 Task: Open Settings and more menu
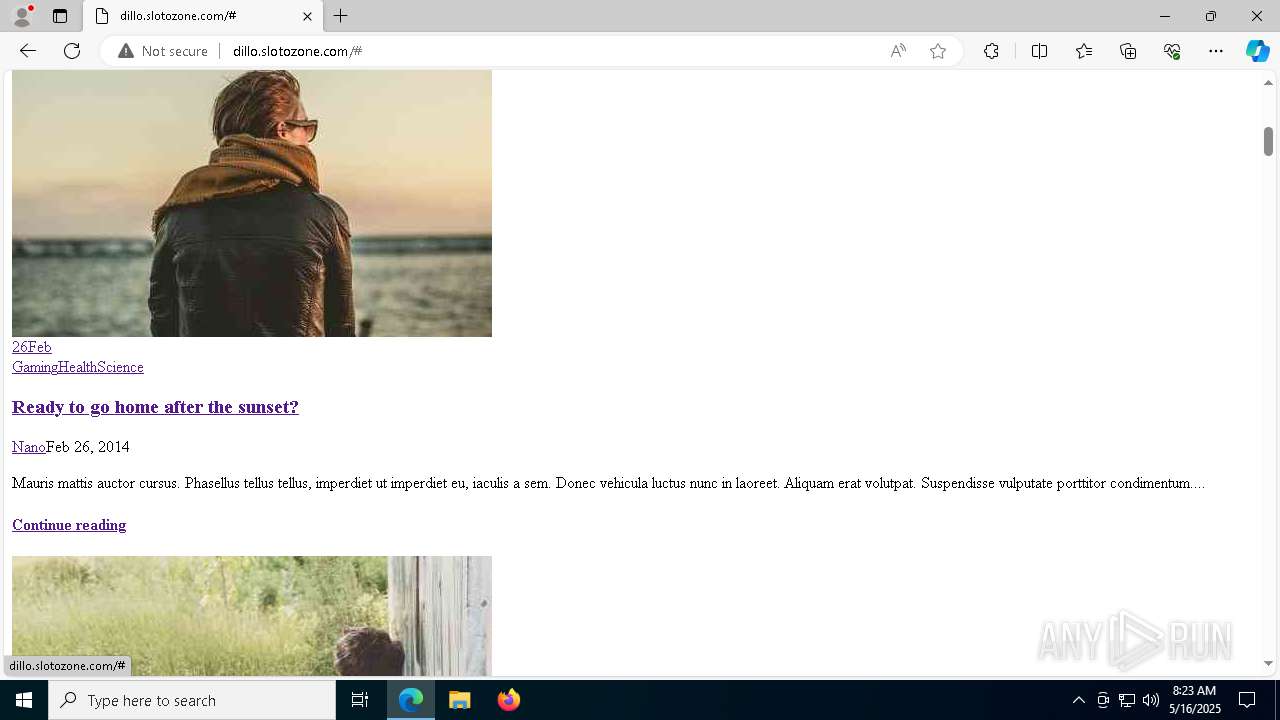[1216, 51]
